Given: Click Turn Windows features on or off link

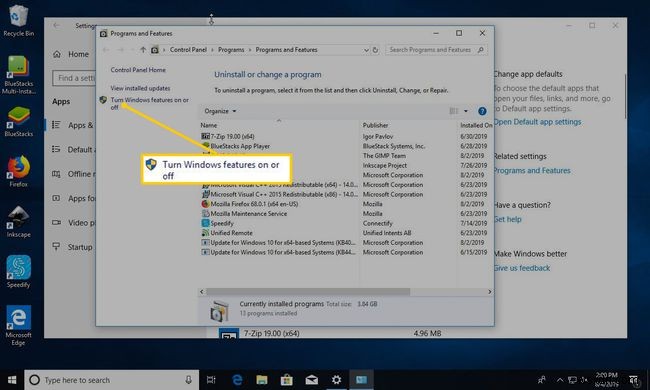Looking at the screenshot, I should click(x=150, y=104).
